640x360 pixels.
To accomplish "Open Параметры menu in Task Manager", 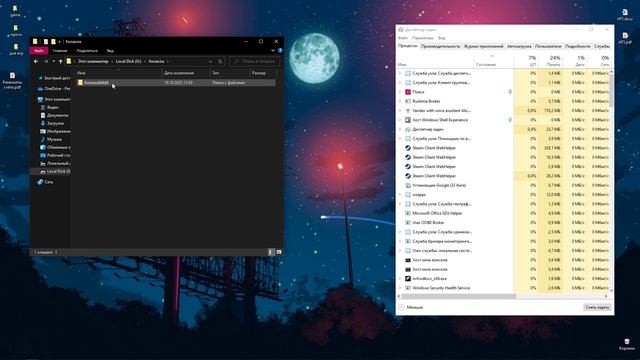I will [422, 38].
